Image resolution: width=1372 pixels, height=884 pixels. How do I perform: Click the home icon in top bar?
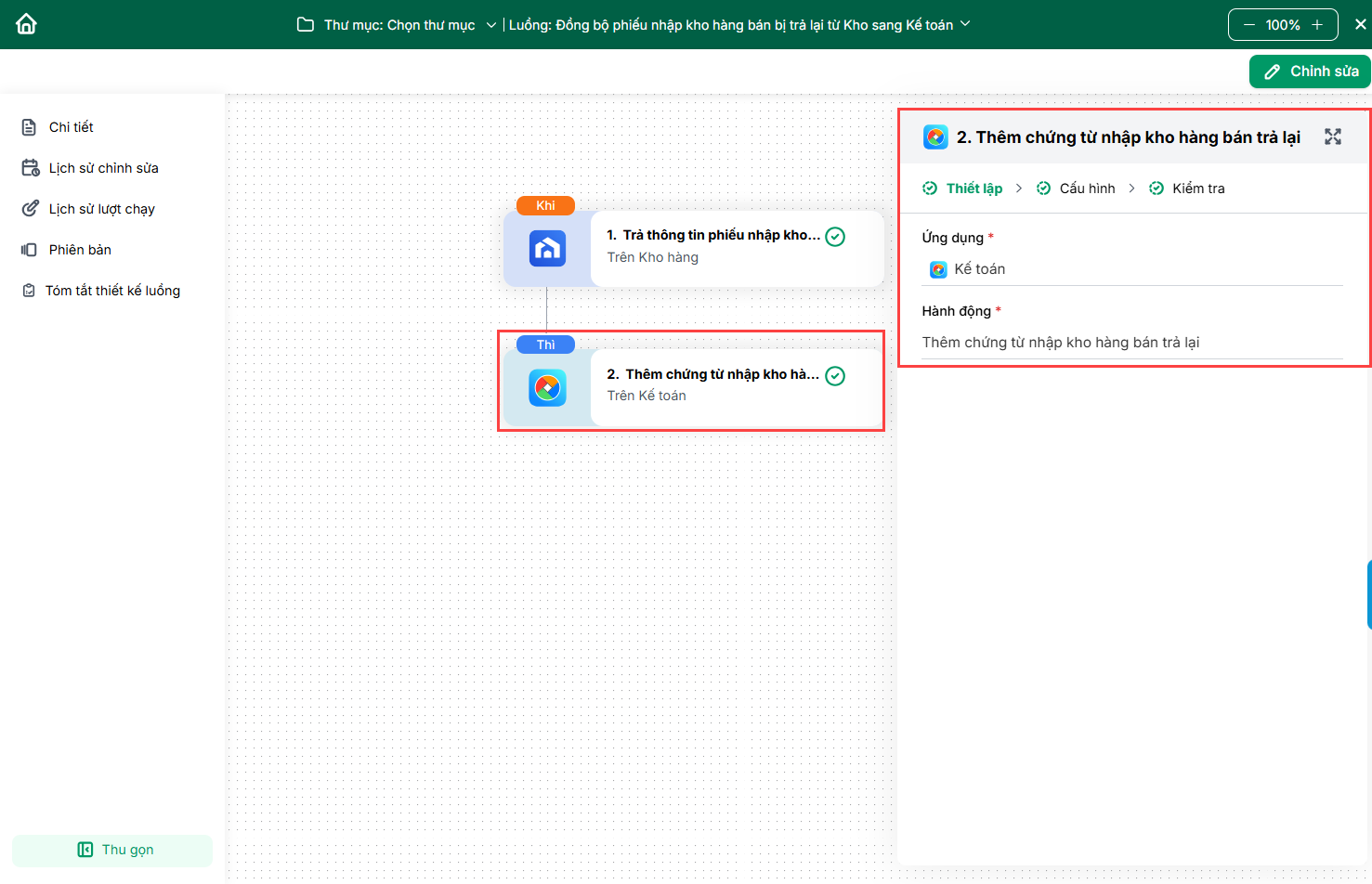pos(26,24)
